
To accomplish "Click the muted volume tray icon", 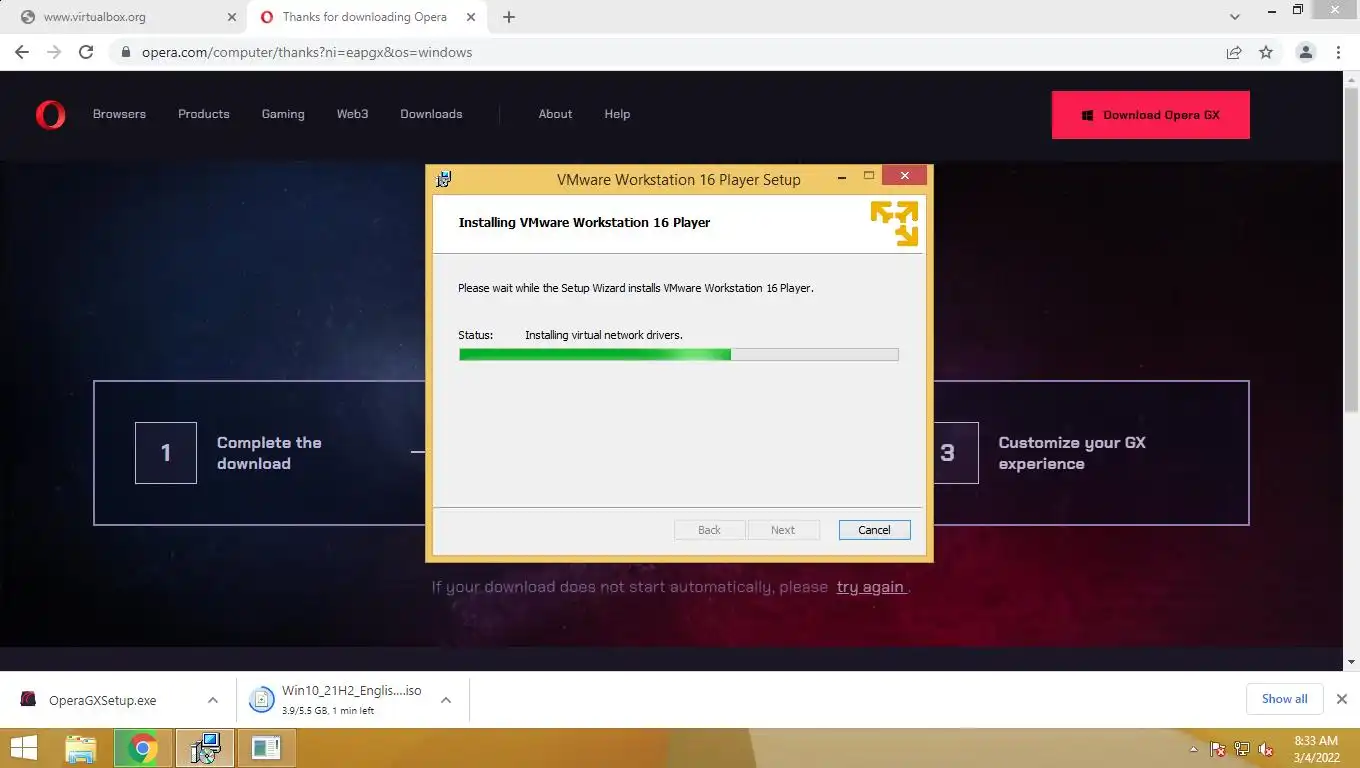I will [x=1266, y=749].
